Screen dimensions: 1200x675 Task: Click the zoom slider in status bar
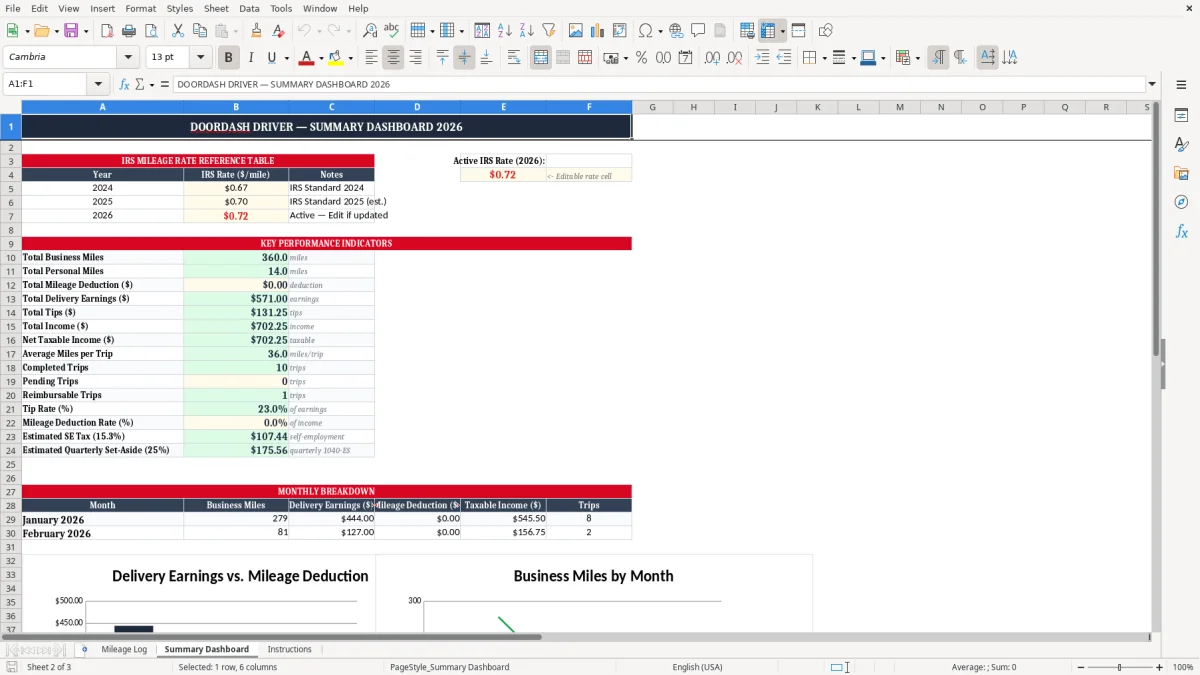pos(1120,667)
